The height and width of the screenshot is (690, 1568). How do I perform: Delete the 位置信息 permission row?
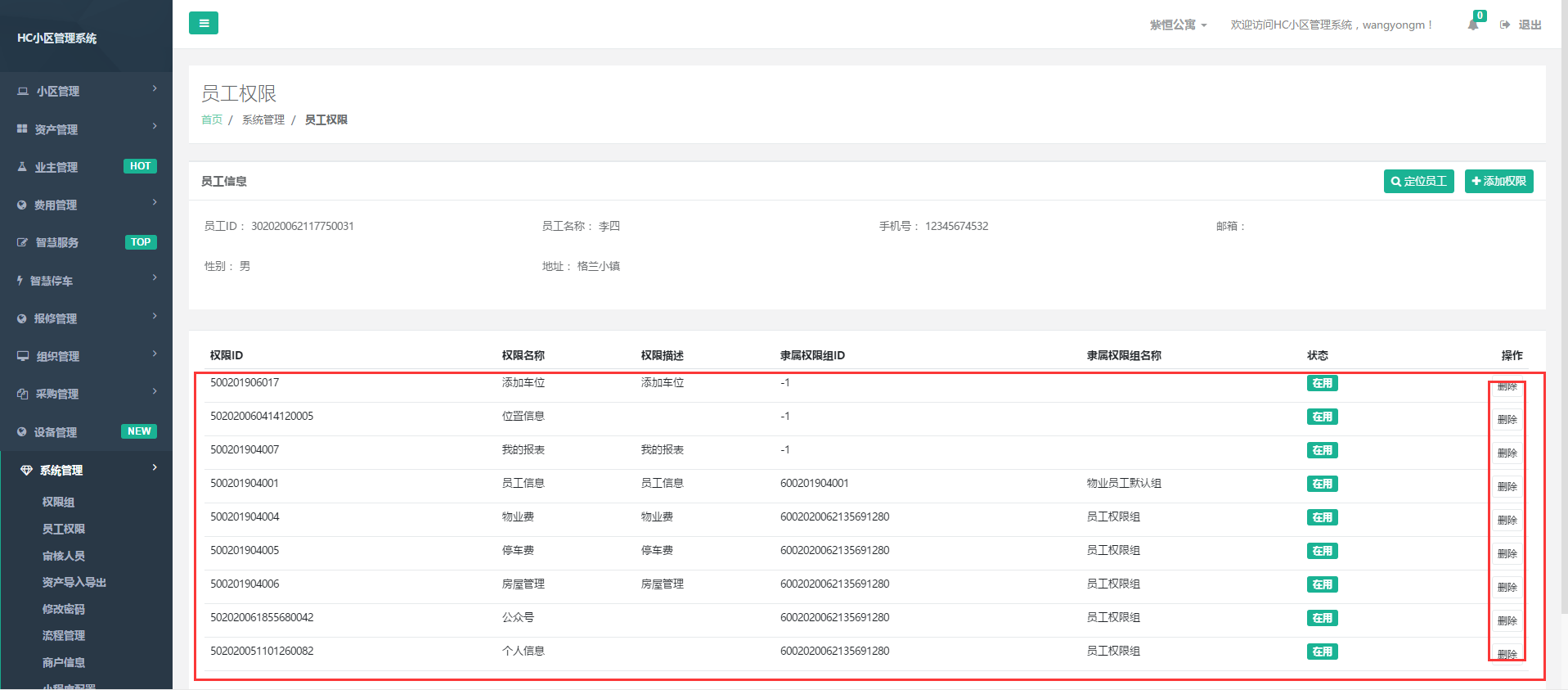[x=1507, y=419]
